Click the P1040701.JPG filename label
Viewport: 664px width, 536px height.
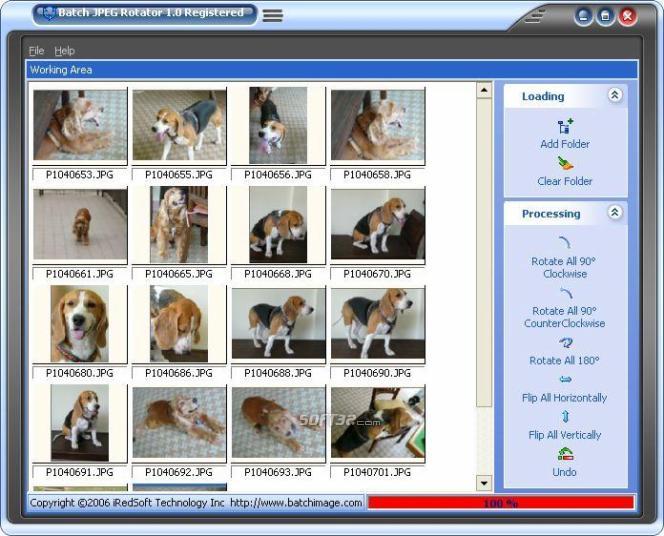pyautogui.click(x=377, y=472)
